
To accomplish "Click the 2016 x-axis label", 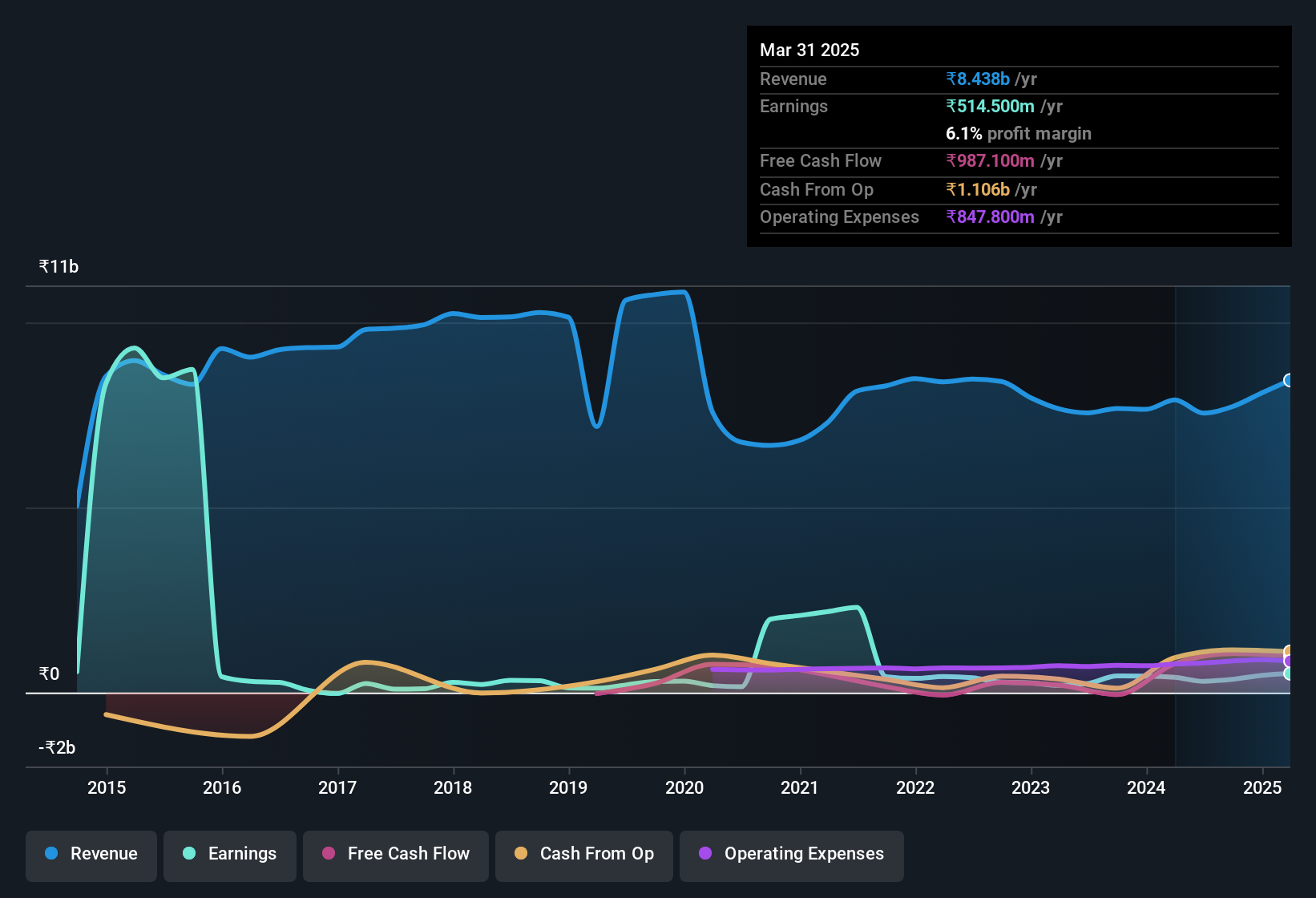I will 222,787.
